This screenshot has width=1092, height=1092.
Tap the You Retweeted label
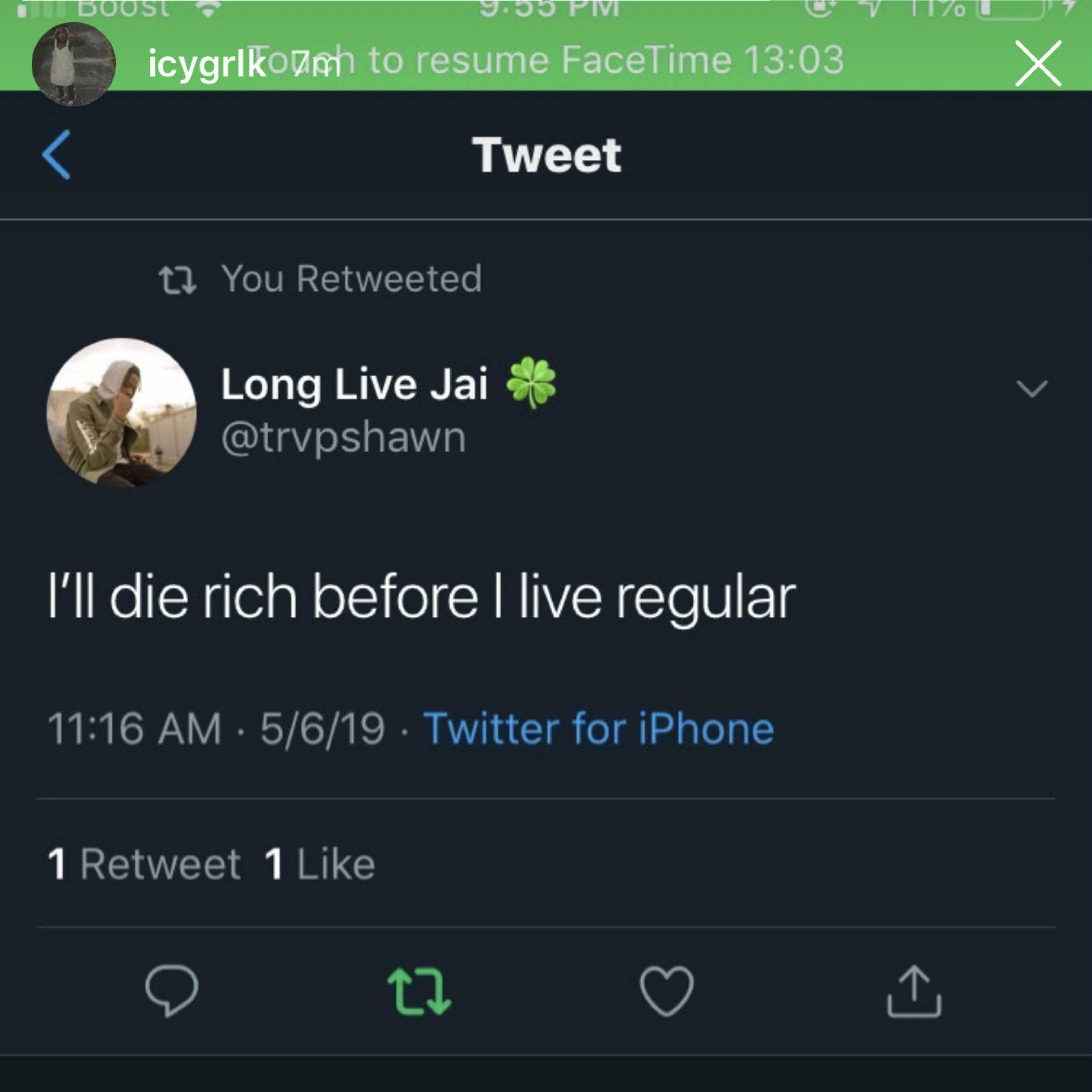(x=352, y=279)
